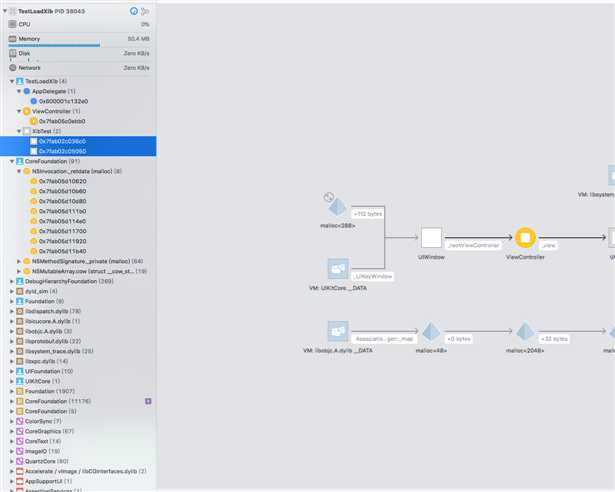This screenshot has height=492, width=615.
Task: Collapse the XibTest (2) group
Action: click(19, 131)
